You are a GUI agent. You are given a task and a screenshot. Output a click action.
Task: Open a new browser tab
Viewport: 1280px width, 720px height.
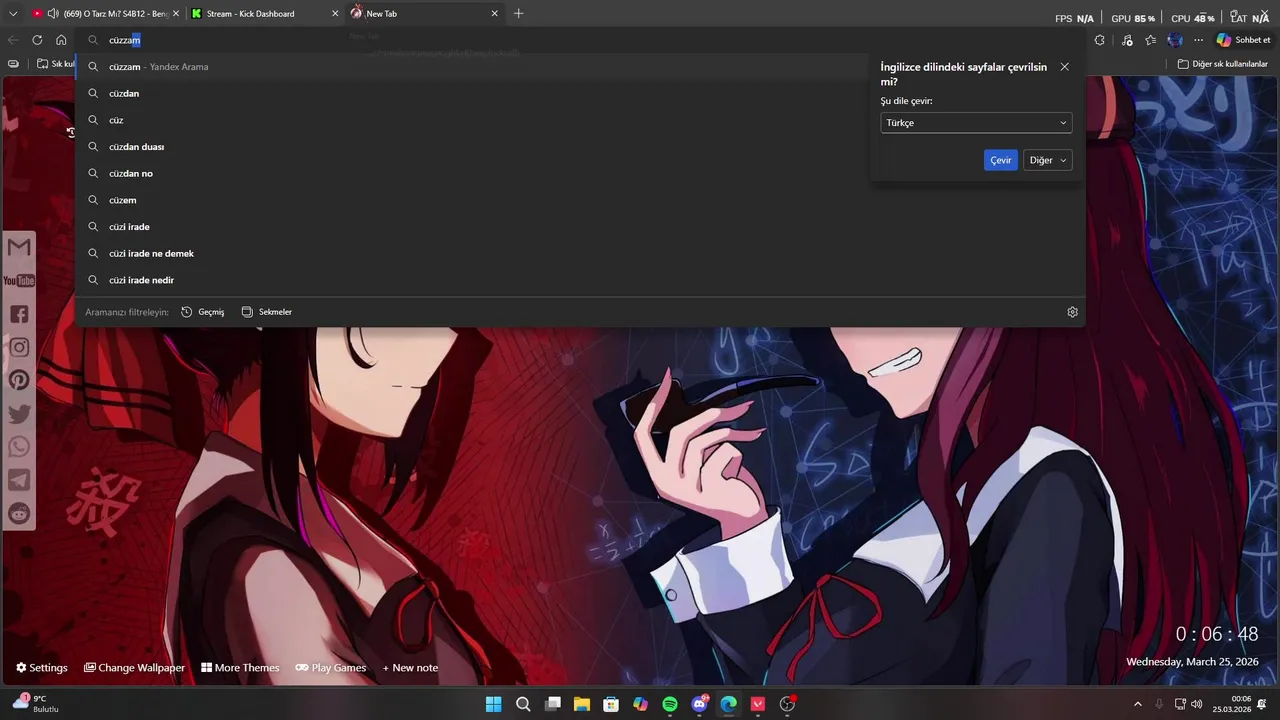pyautogui.click(x=518, y=14)
